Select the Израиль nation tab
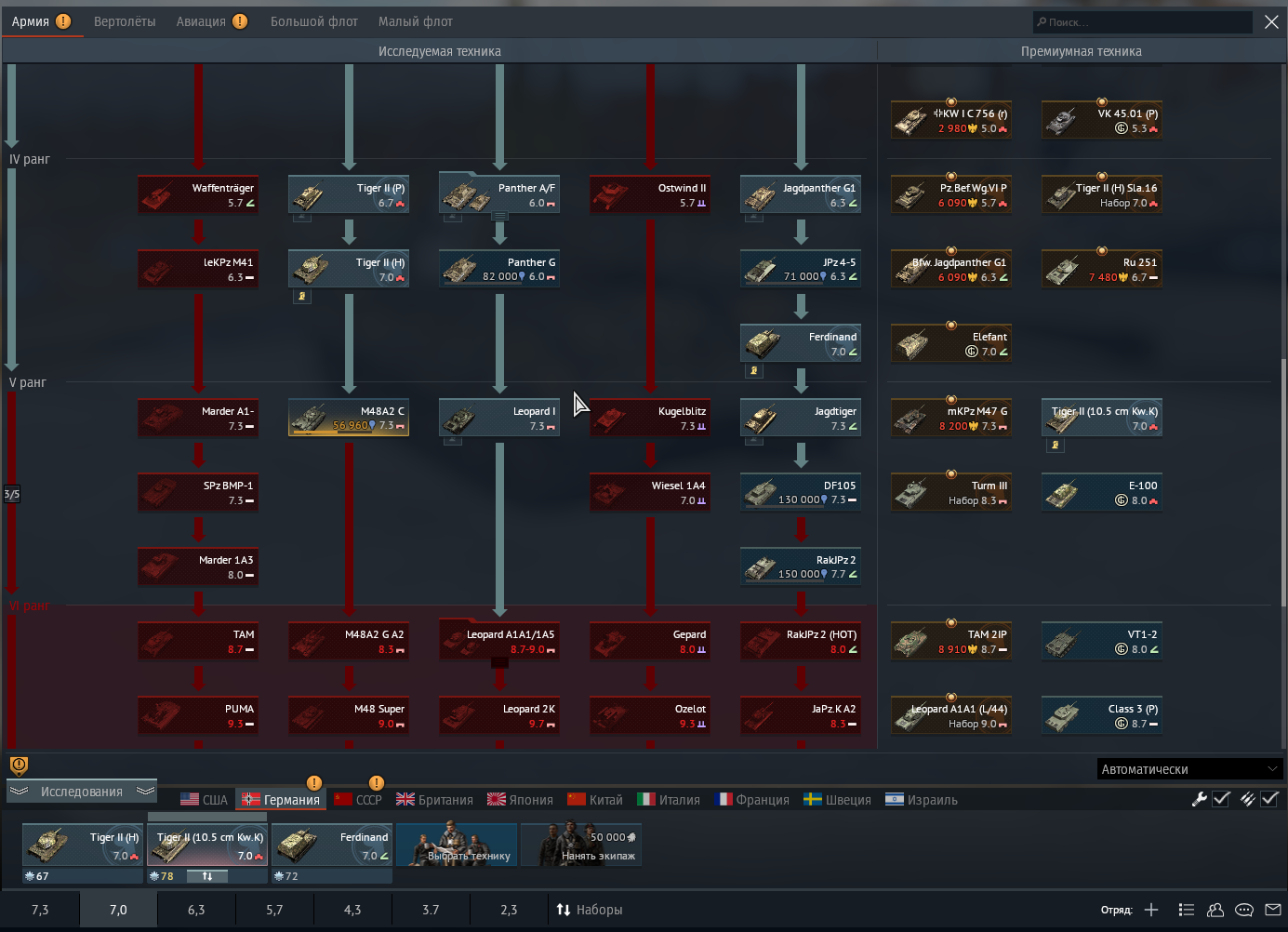 pos(921,799)
